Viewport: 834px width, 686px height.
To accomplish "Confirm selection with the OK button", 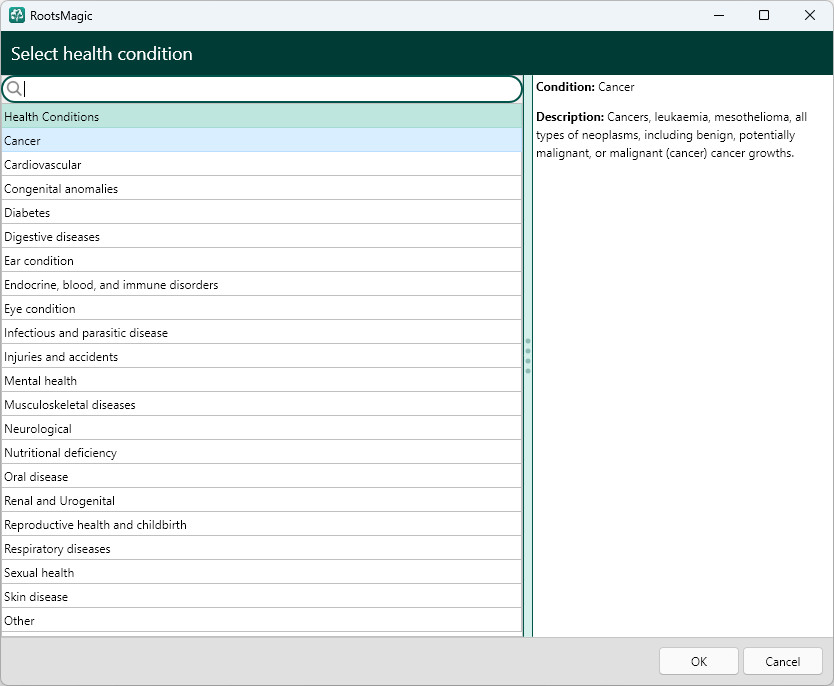I will tap(698, 661).
